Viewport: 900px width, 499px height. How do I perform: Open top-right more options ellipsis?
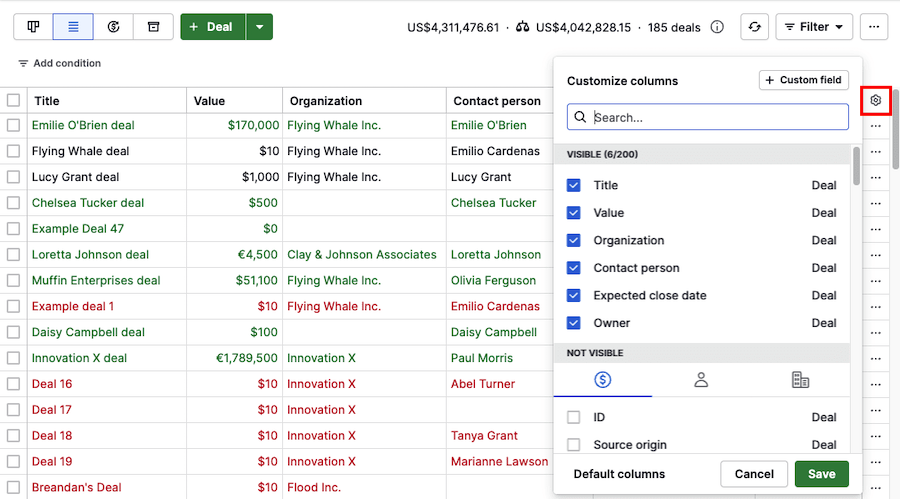874,27
